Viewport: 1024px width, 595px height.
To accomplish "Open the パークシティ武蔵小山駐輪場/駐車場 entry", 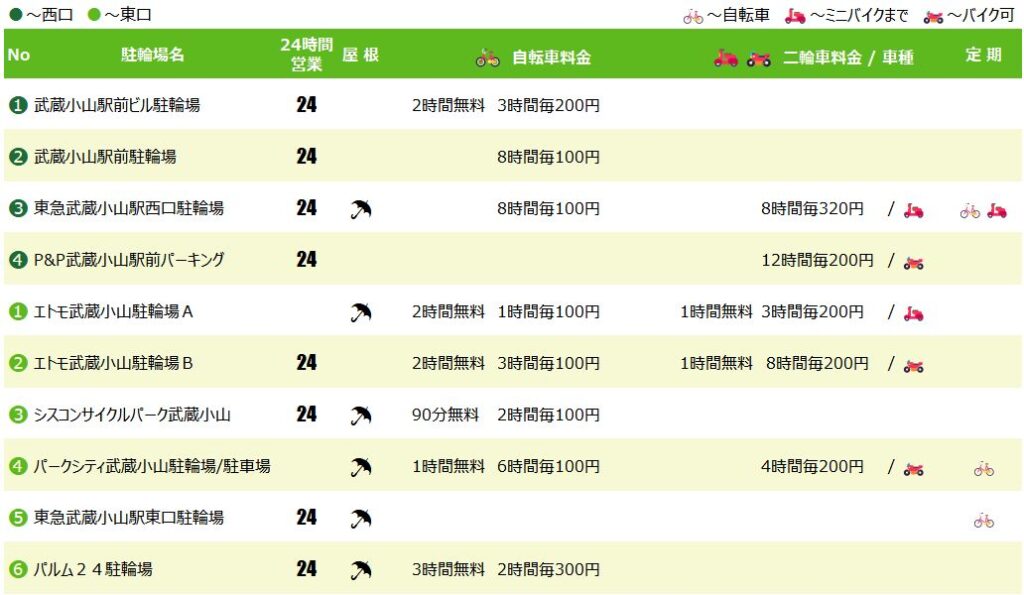I will point(152,466).
